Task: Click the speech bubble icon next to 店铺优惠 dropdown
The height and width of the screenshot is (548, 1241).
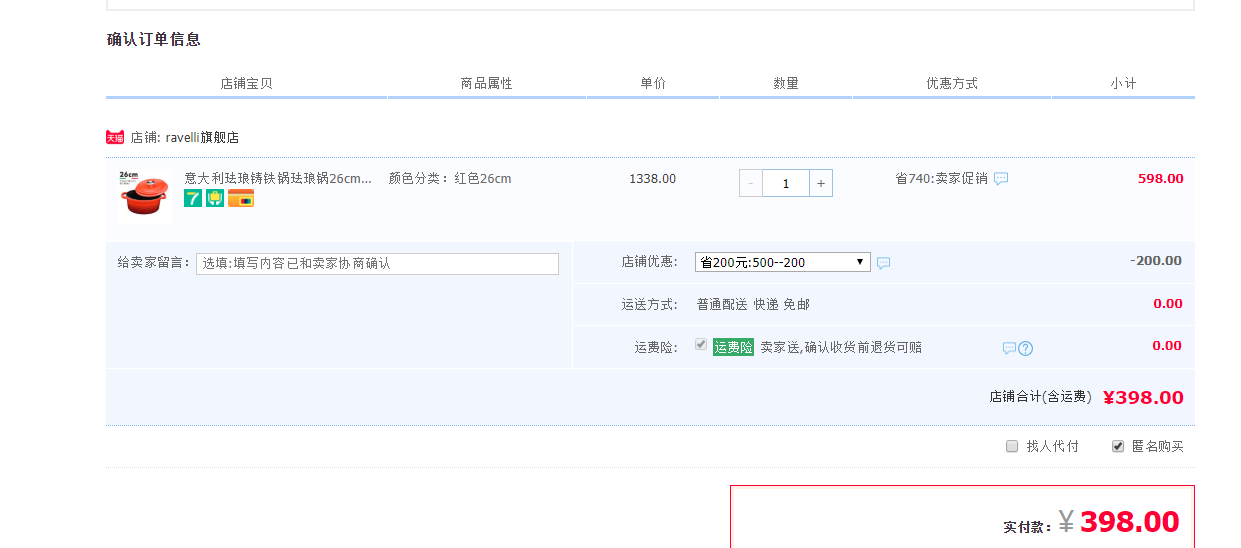Action: pyautogui.click(x=883, y=263)
